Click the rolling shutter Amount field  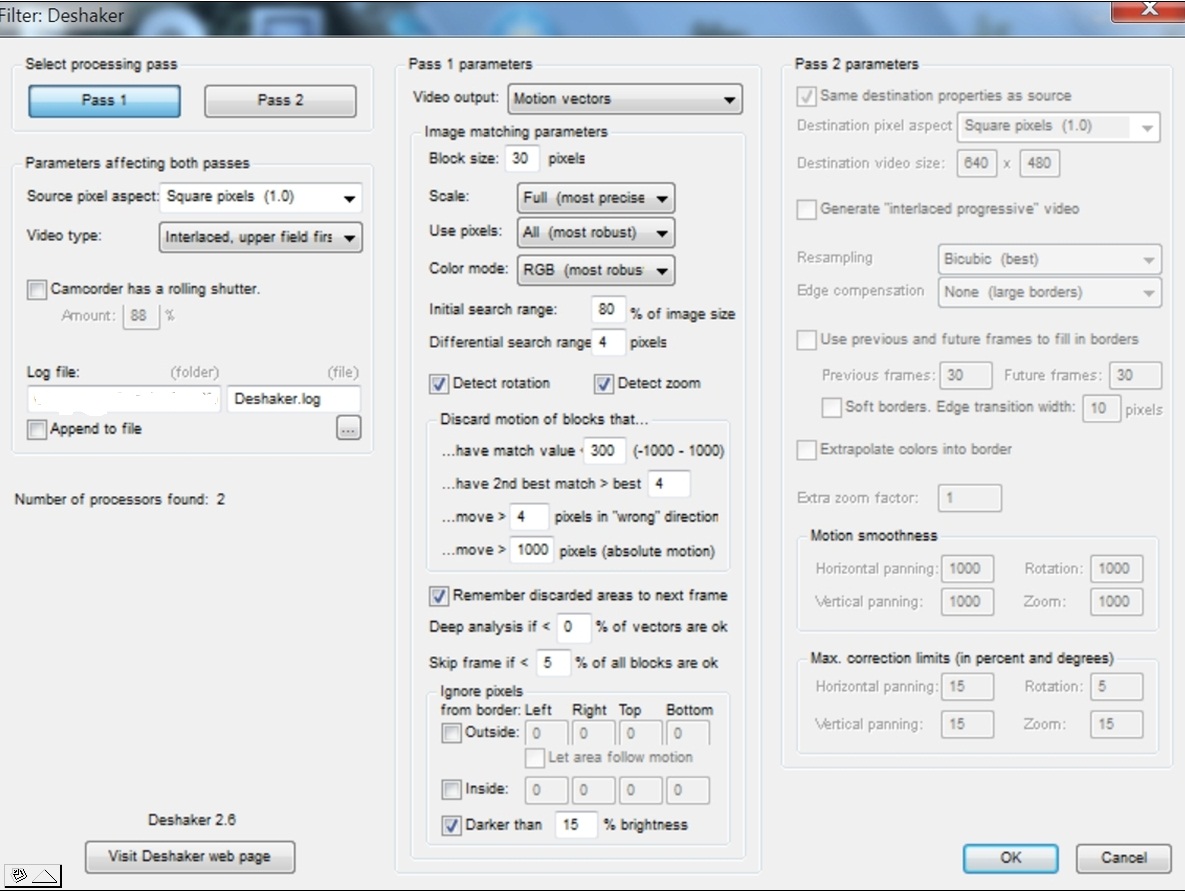141,316
